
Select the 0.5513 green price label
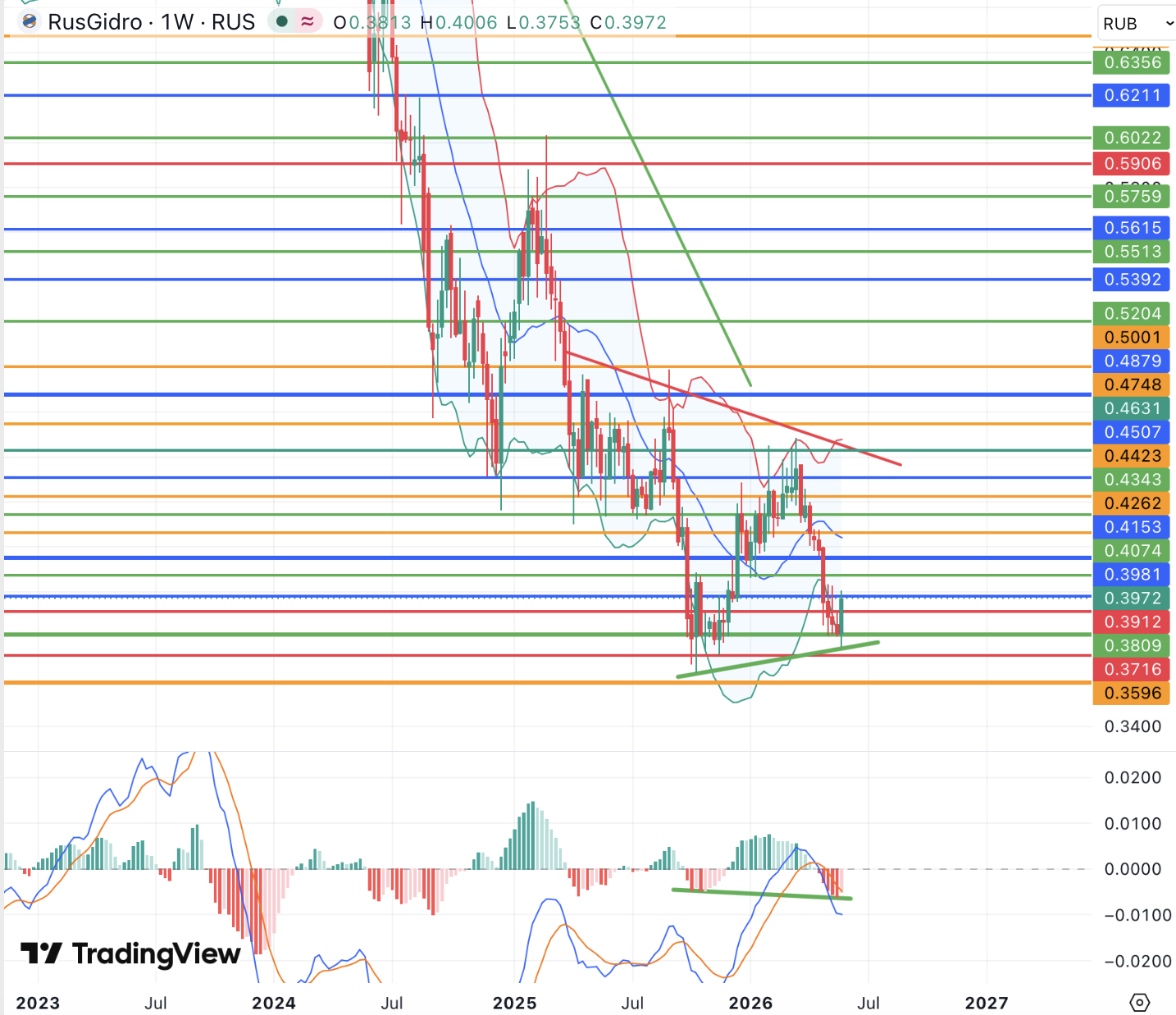[1133, 252]
